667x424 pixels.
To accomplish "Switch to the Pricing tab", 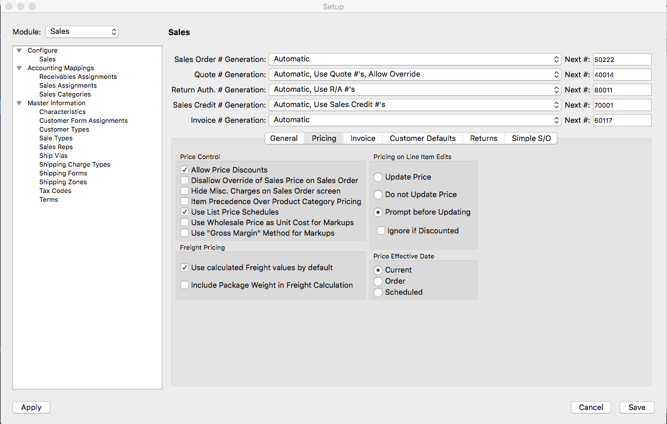I will pyautogui.click(x=324, y=138).
